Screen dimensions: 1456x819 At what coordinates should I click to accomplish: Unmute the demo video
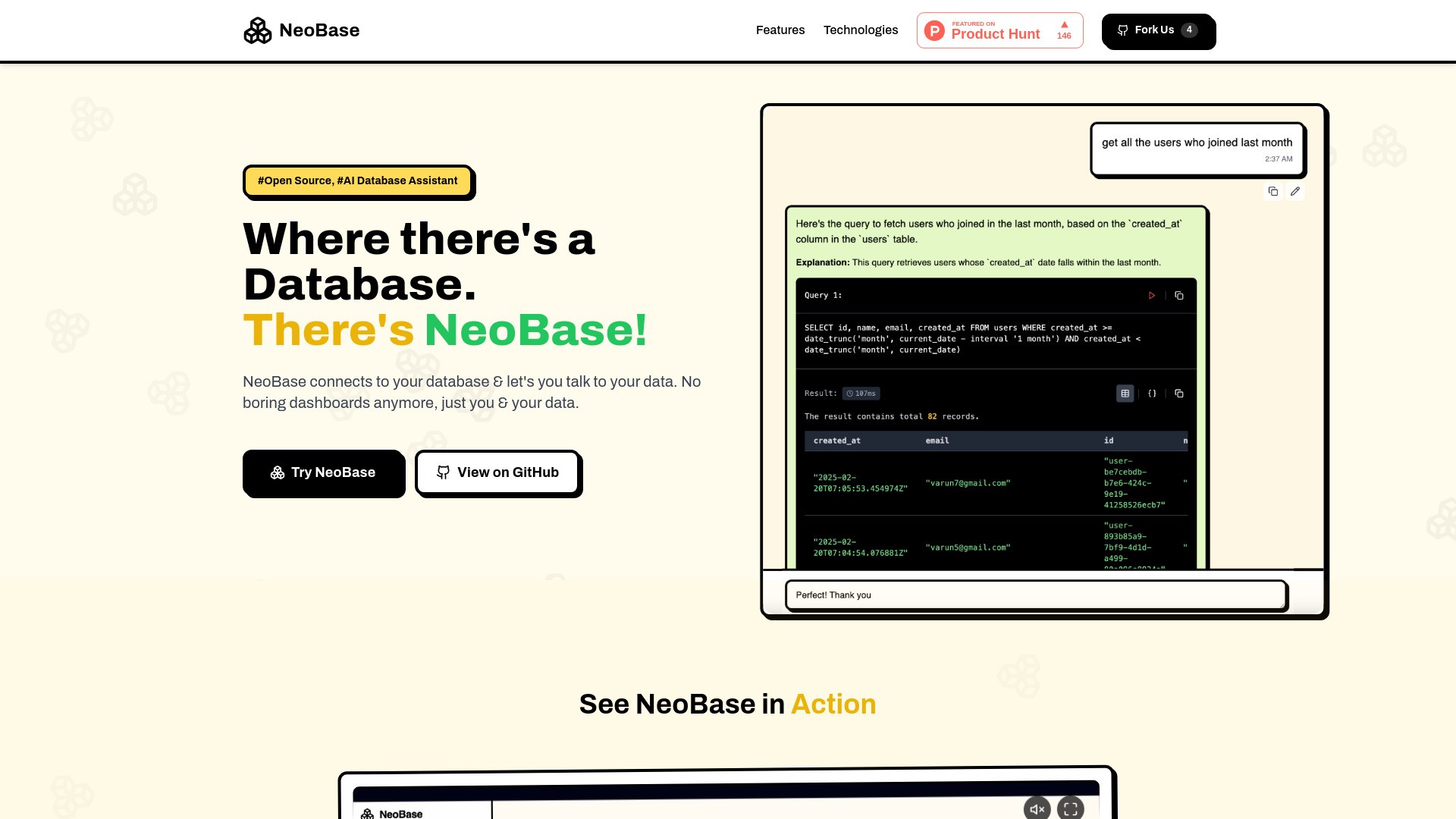coord(1037,808)
